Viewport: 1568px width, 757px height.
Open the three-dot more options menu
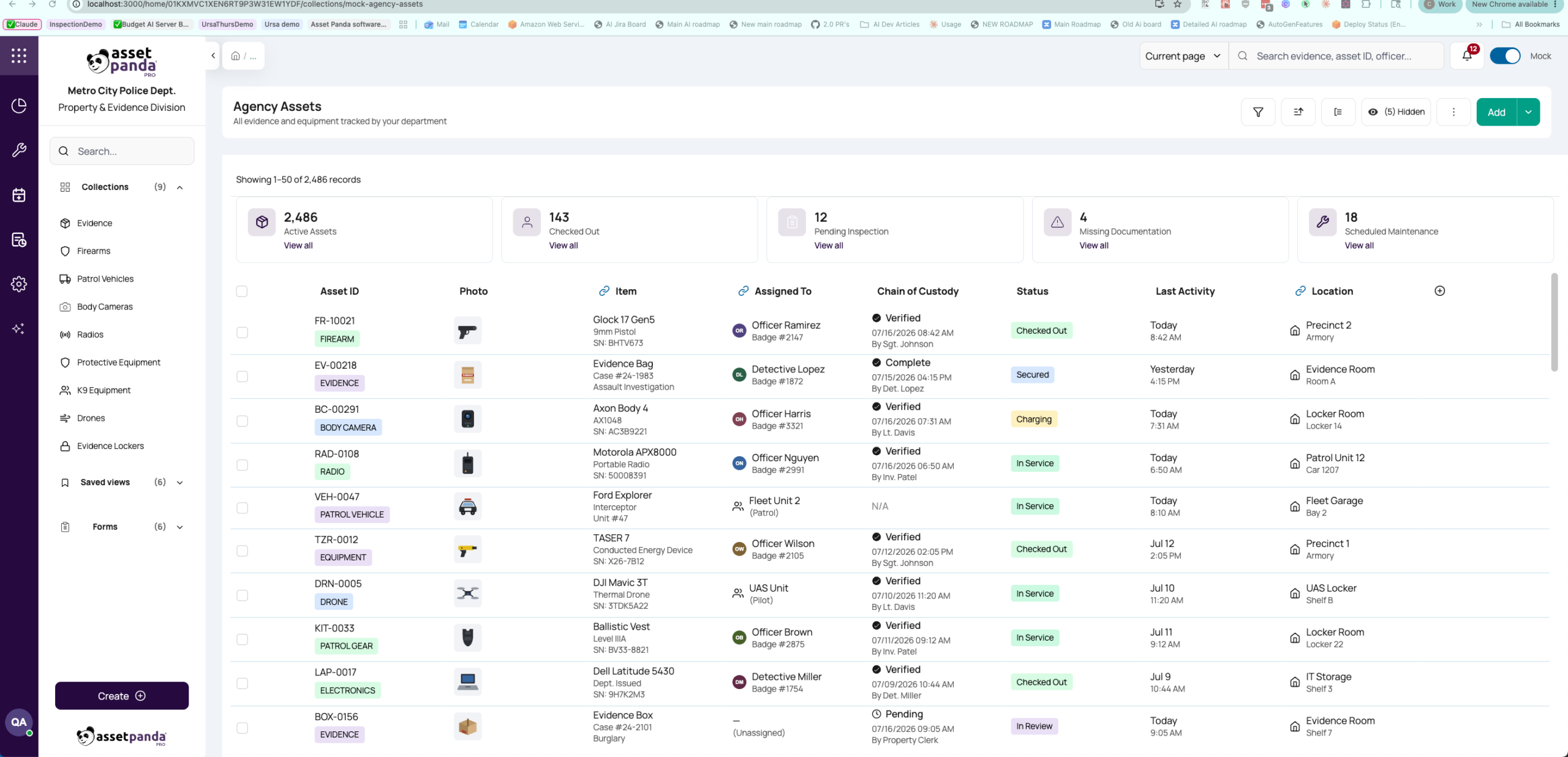tap(1453, 112)
